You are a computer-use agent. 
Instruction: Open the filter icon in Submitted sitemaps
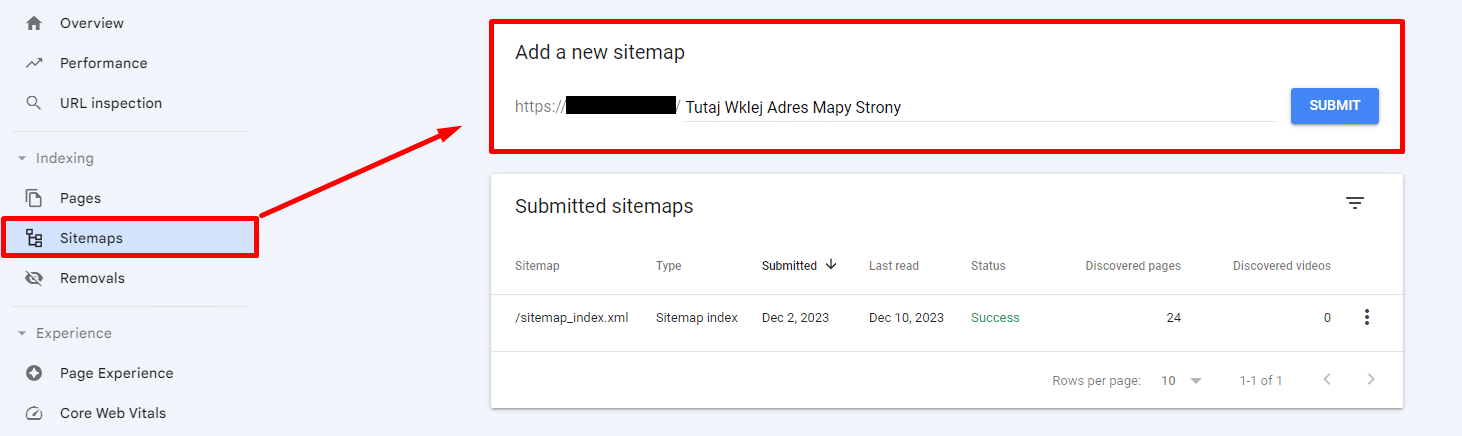(x=1354, y=203)
